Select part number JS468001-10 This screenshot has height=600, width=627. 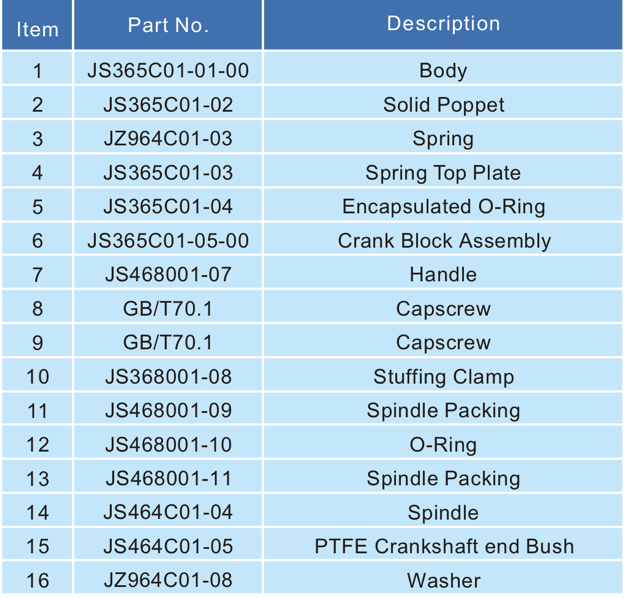pos(168,445)
